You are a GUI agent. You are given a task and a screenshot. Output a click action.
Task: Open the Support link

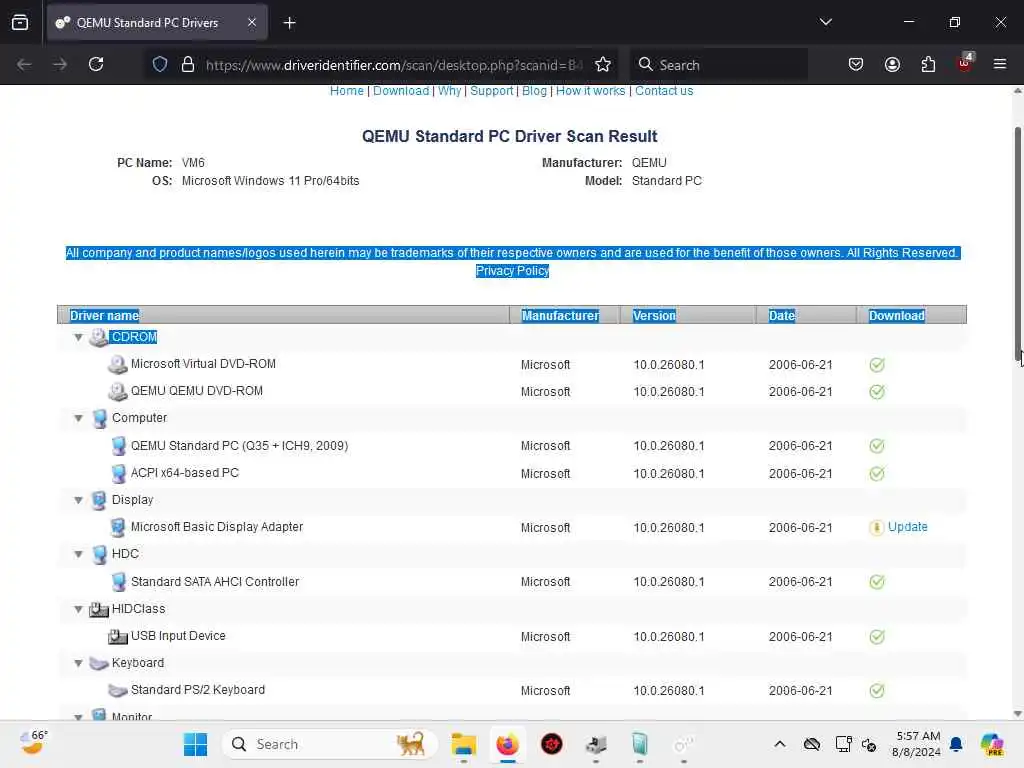pos(492,91)
